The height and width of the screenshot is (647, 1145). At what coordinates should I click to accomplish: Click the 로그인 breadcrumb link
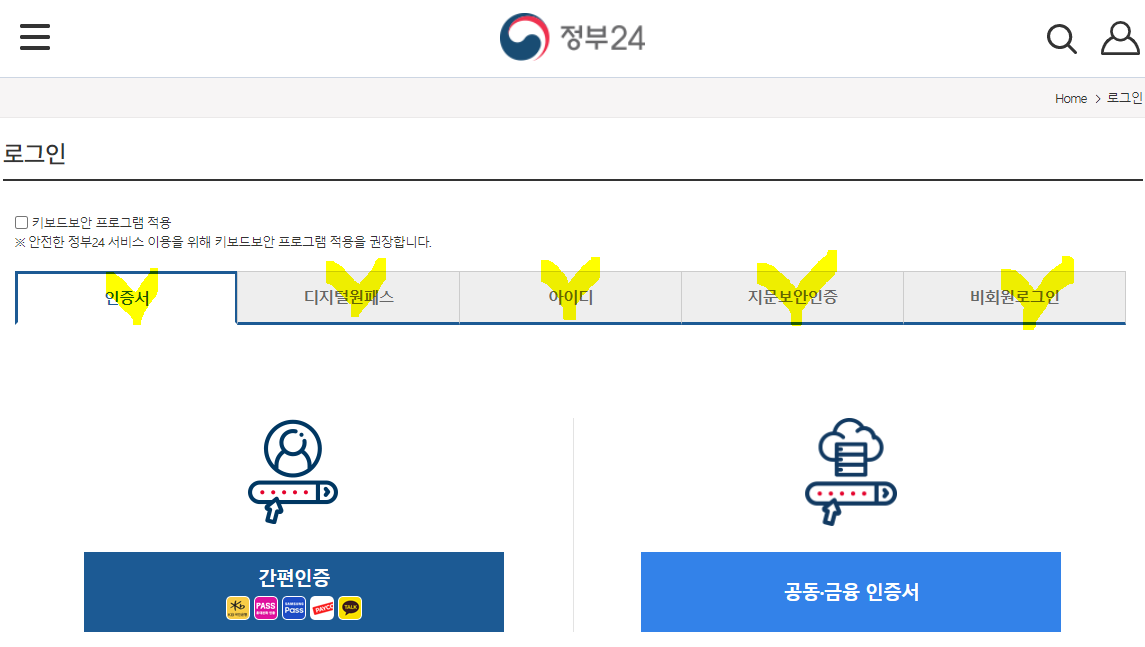[1125, 98]
